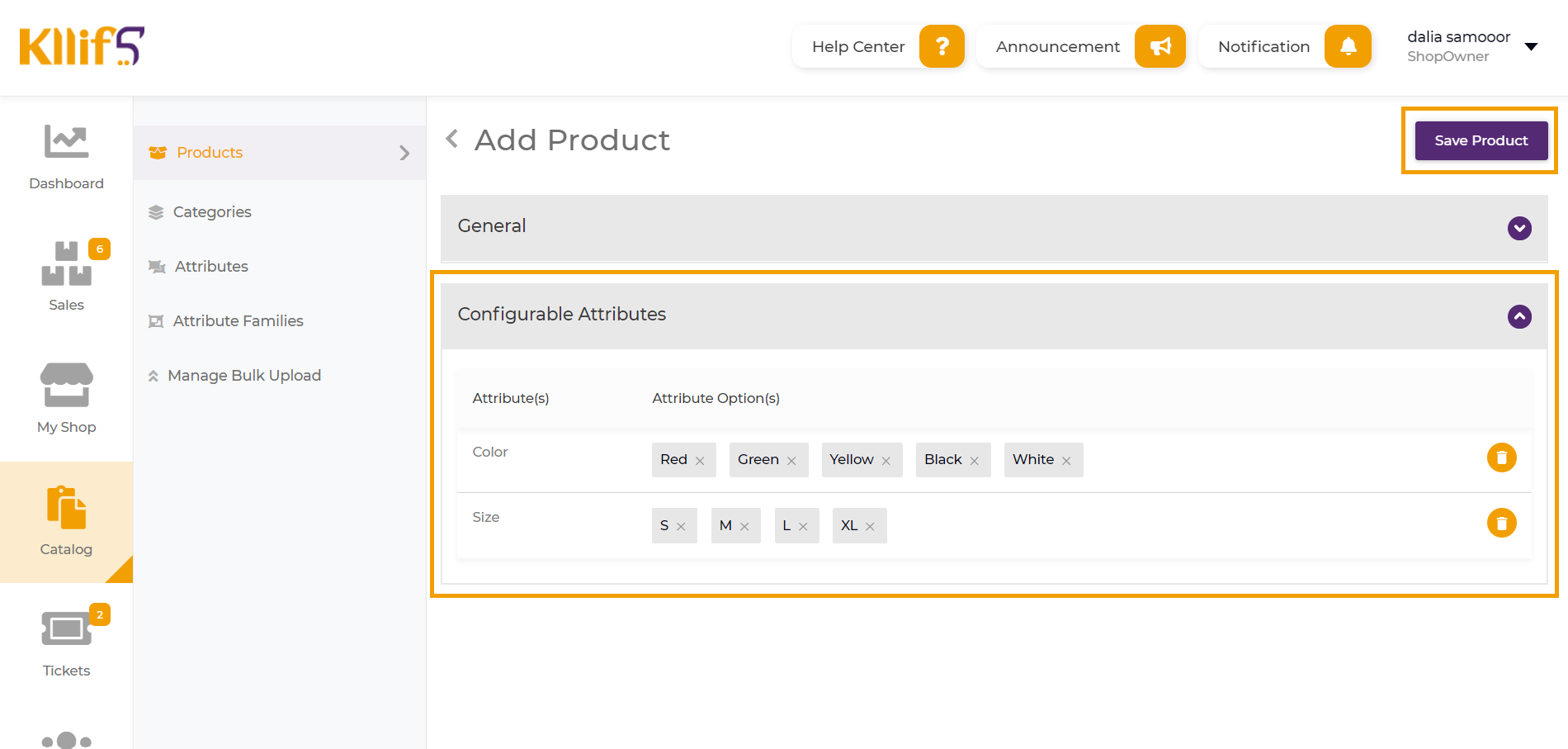The width and height of the screenshot is (1568, 749).
Task: Open Attribute Families in the menu
Action: point(238,321)
